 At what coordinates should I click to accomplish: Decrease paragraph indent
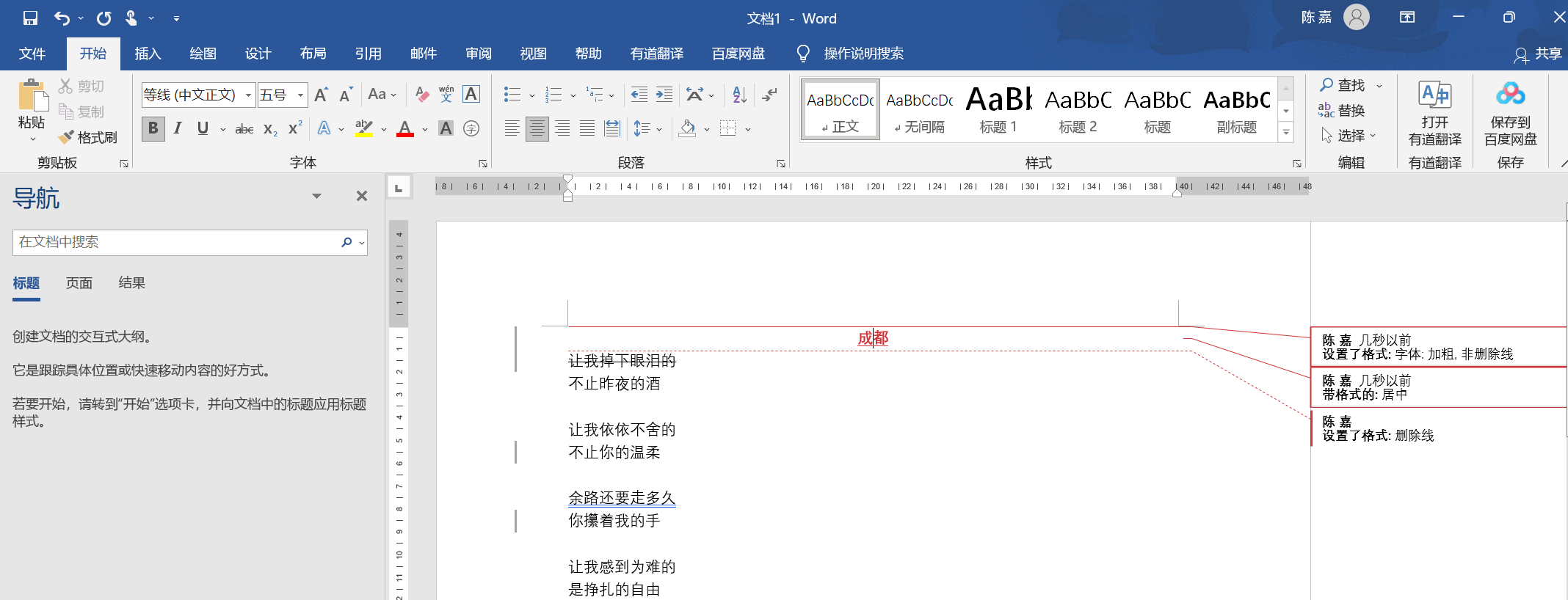click(639, 95)
